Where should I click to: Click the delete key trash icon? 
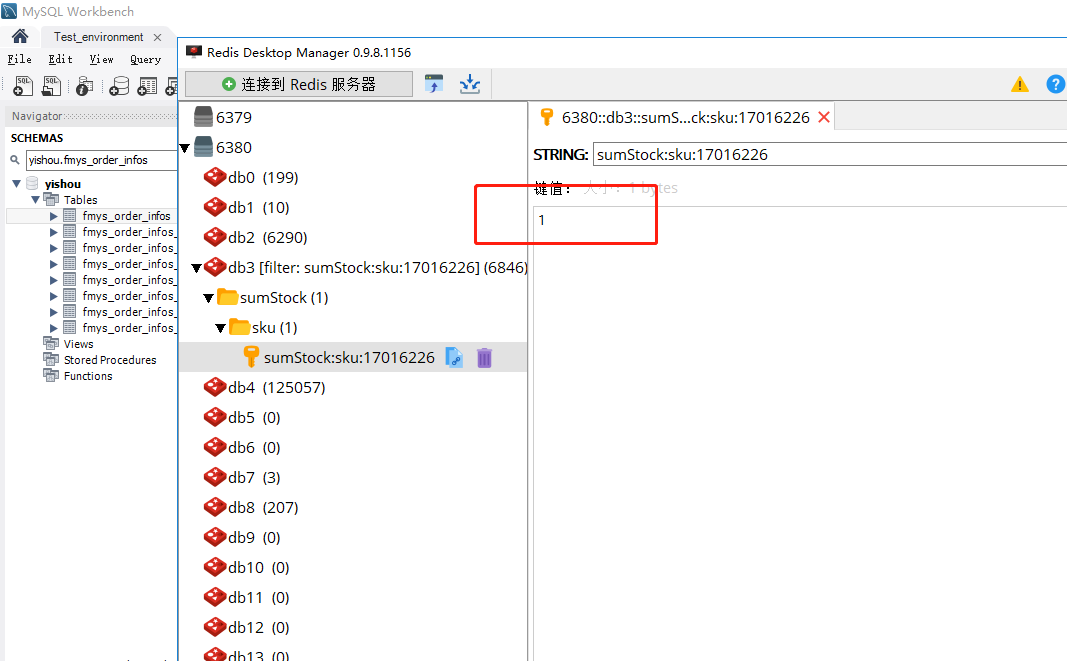tap(484, 357)
